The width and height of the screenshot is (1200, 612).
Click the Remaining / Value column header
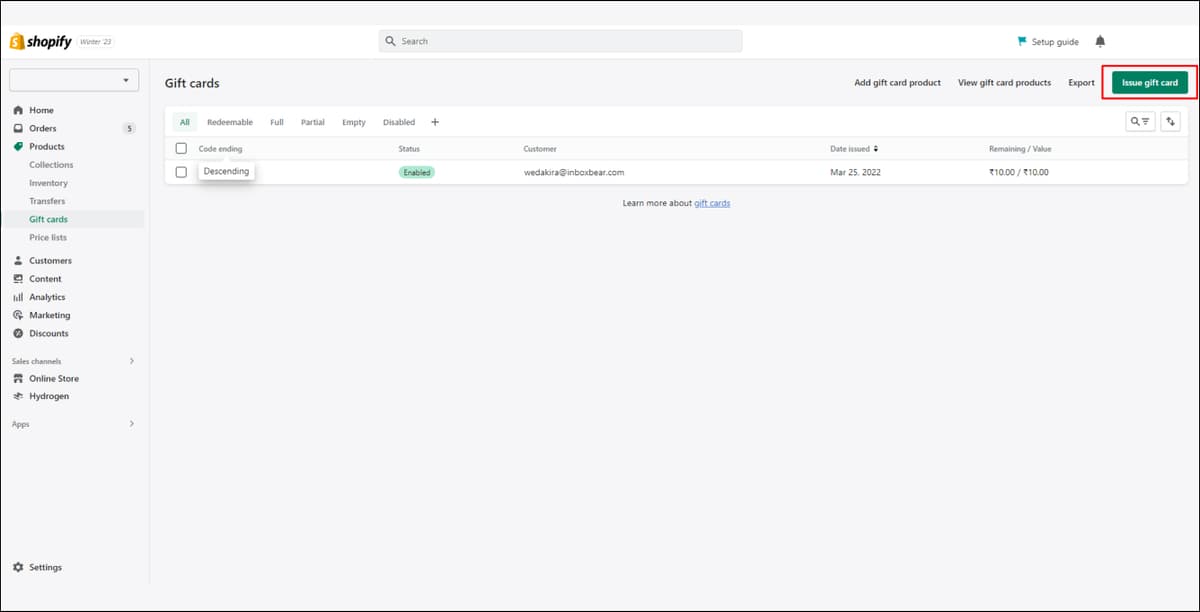1020,149
